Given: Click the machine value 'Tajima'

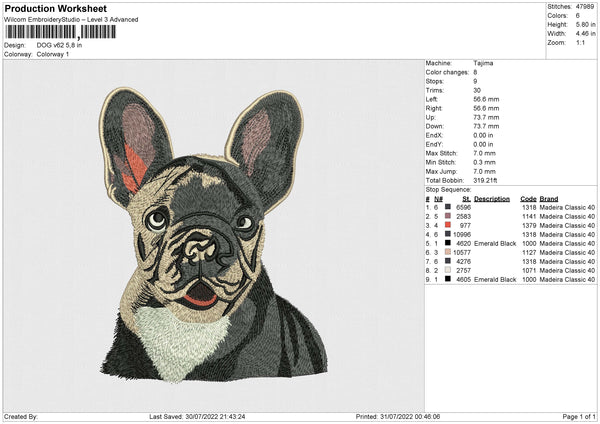Looking at the screenshot, I should [x=483, y=63].
